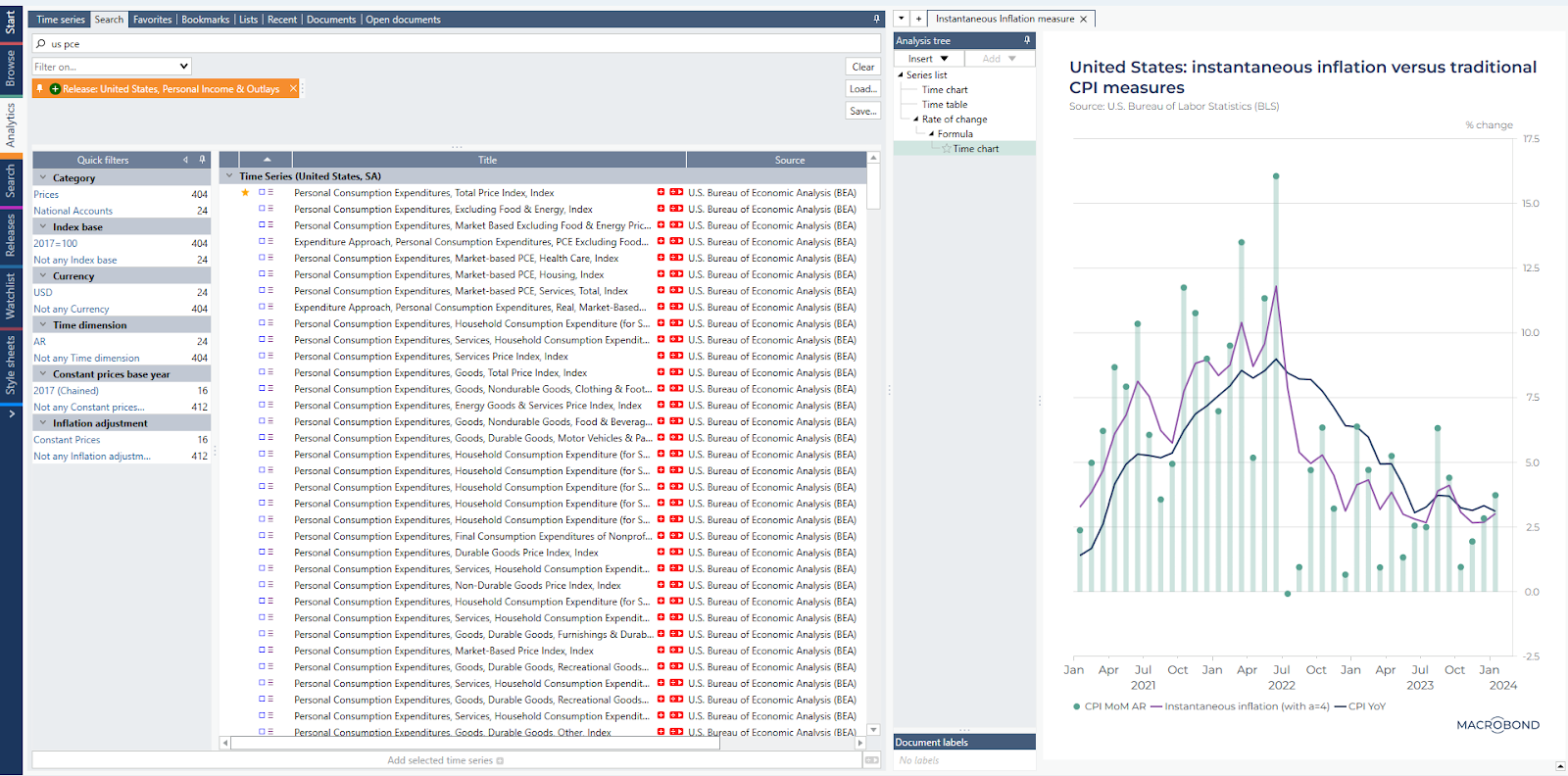Collapse the Time dimension filter group
This screenshot has height=776, width=1568.
coord(43,324)
